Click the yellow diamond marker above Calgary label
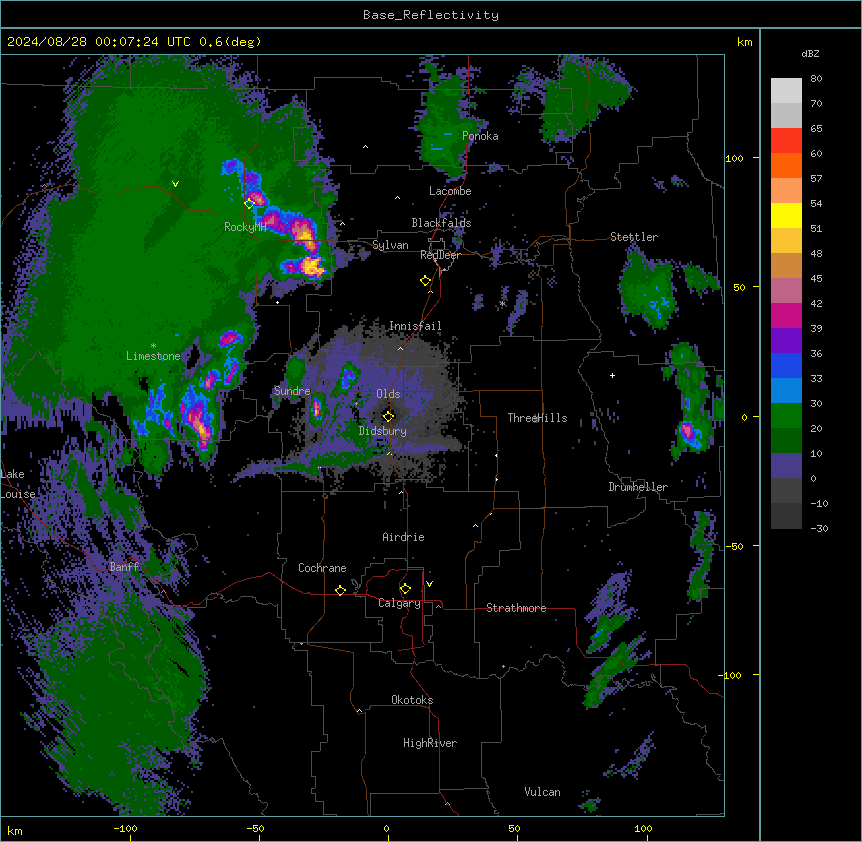The width and height of the screenshot is (862, 842). tap(405, 589)
